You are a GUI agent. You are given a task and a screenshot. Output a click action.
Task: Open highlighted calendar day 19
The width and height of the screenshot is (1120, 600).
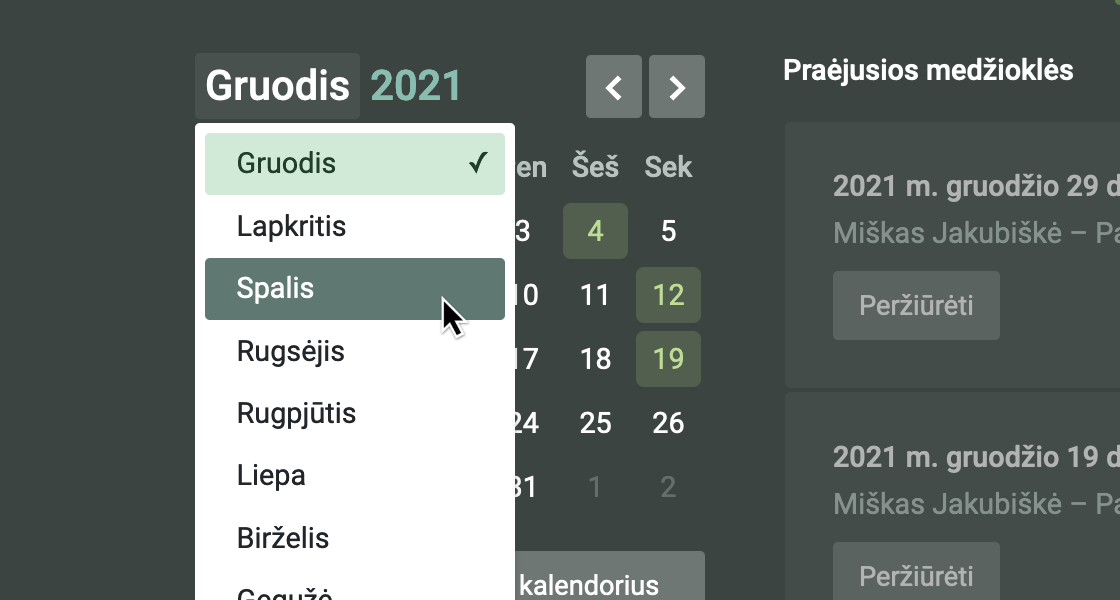click(x=668, y=359)
